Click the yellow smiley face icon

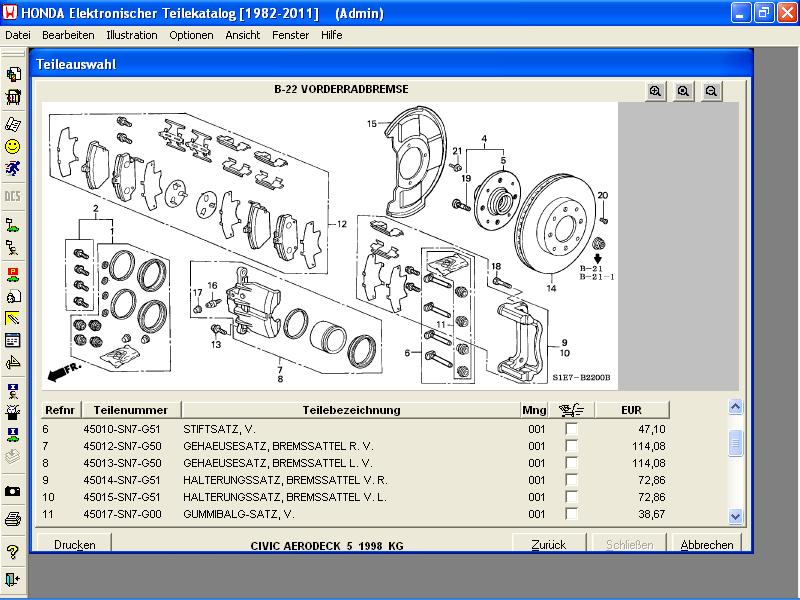(13, 146)
